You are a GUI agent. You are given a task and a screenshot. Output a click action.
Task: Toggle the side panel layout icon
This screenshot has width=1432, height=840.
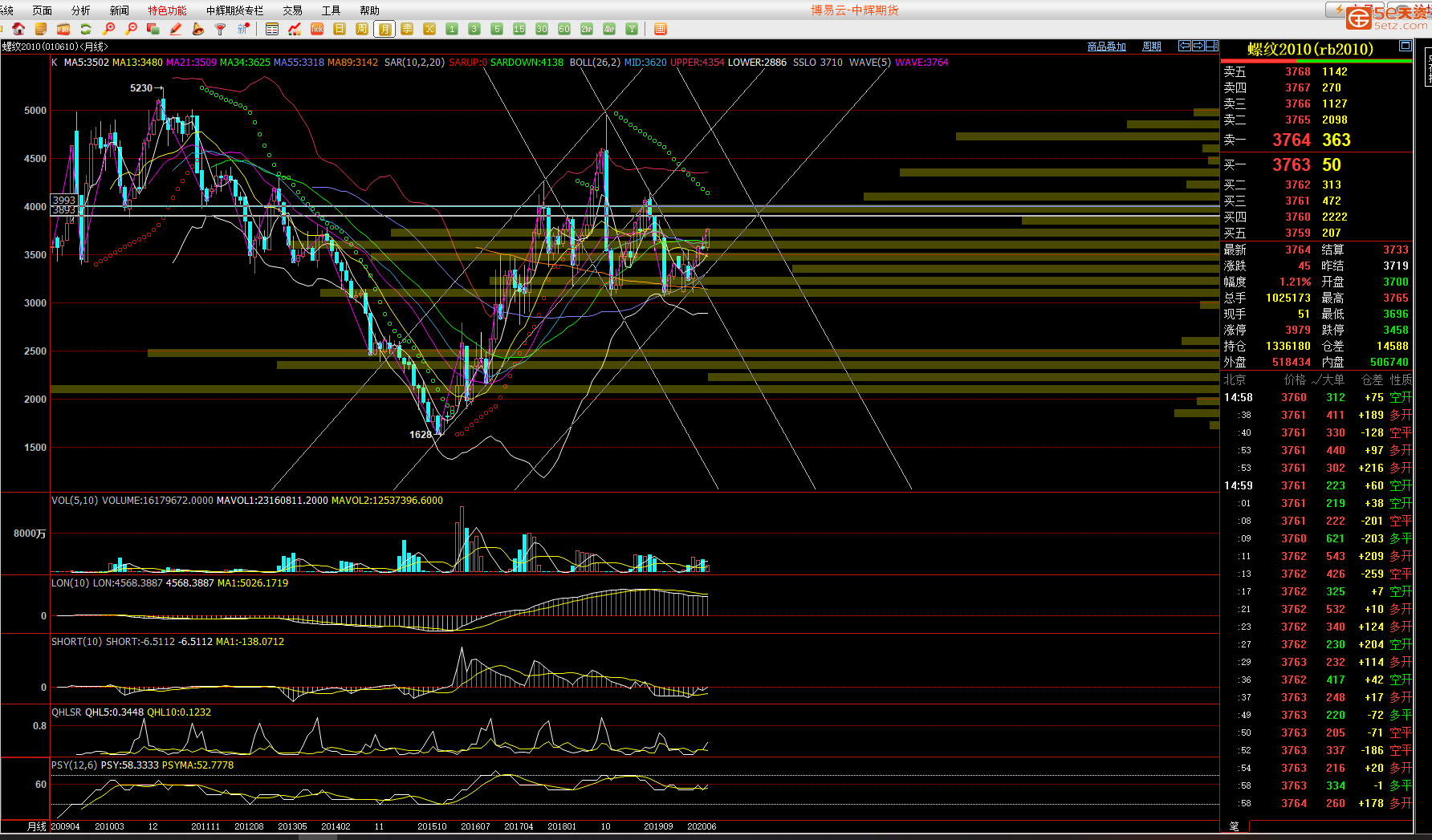click(x=1212, y=46)
